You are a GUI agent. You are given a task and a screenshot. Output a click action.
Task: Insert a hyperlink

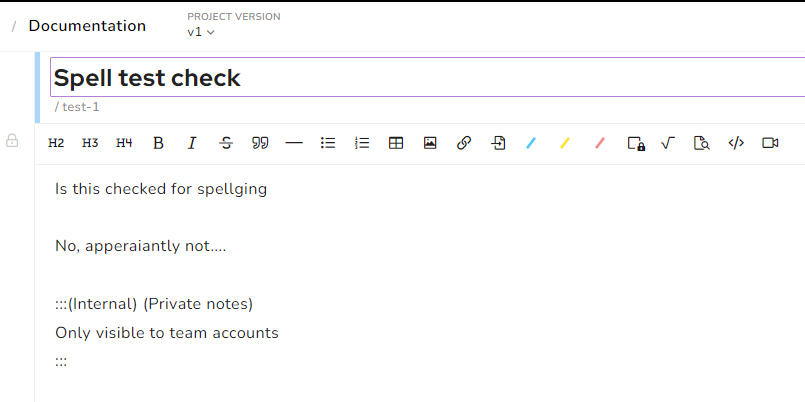pyautogui.click(x=464, y=143)
